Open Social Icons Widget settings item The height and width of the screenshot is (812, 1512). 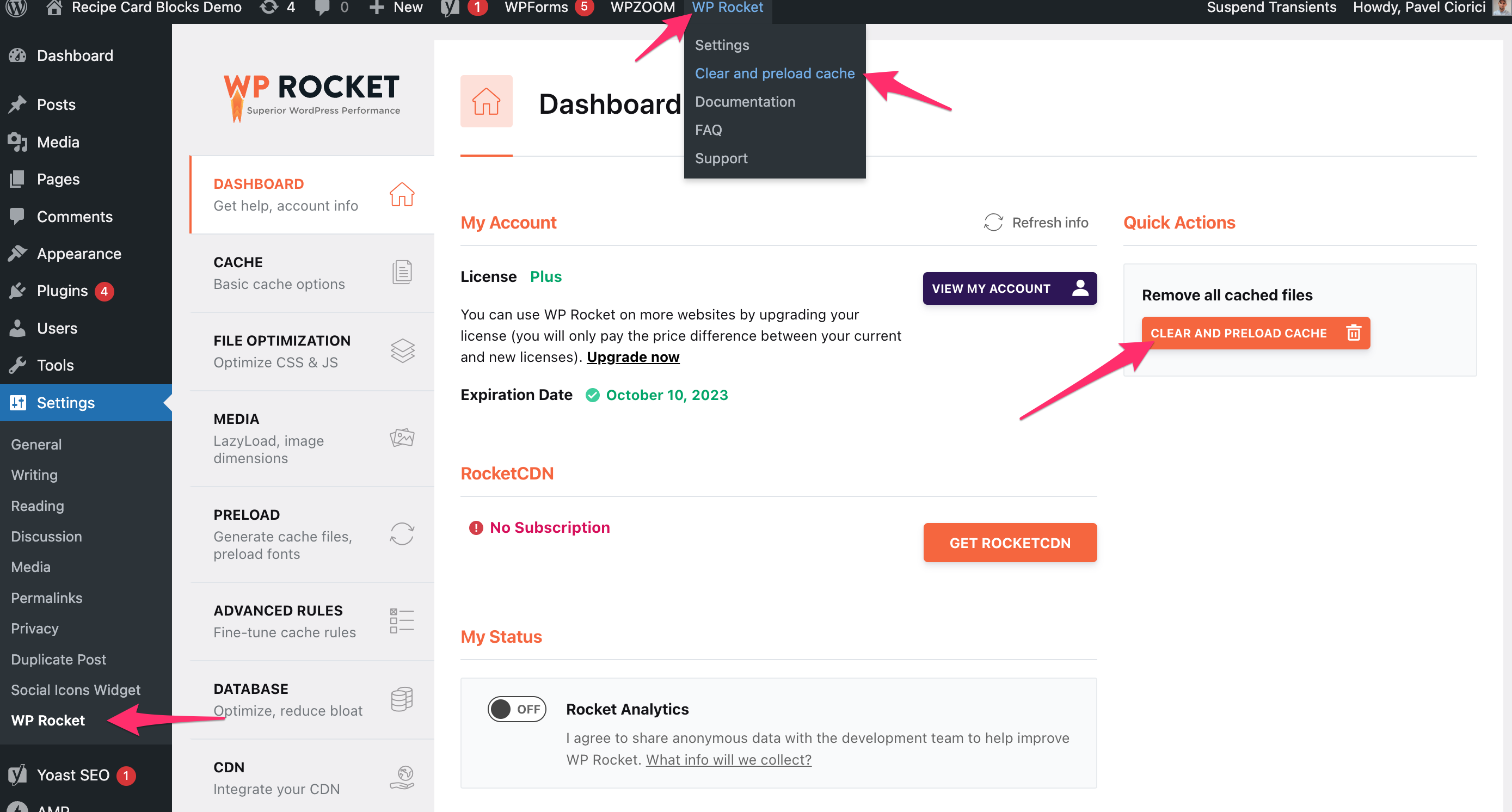tap(76, 690)
